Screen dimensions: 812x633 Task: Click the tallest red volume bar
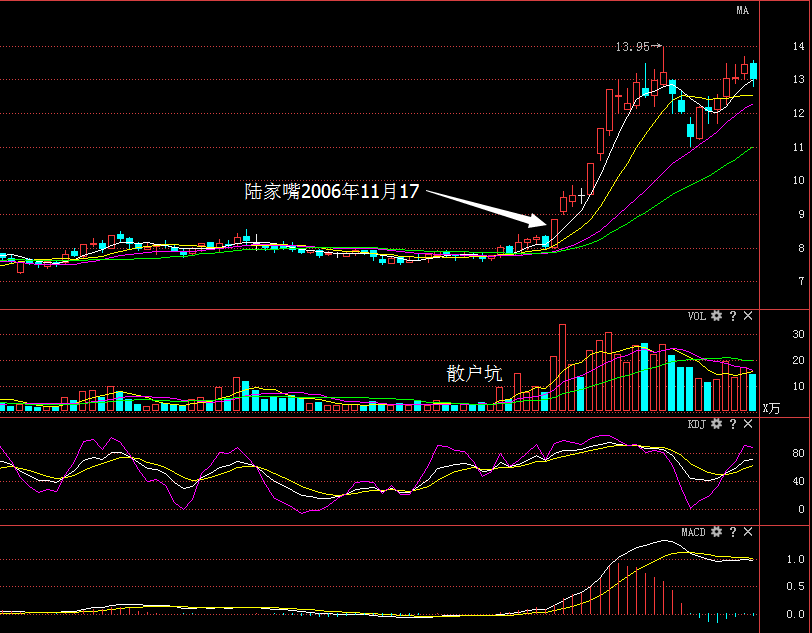tap(562, 368)
